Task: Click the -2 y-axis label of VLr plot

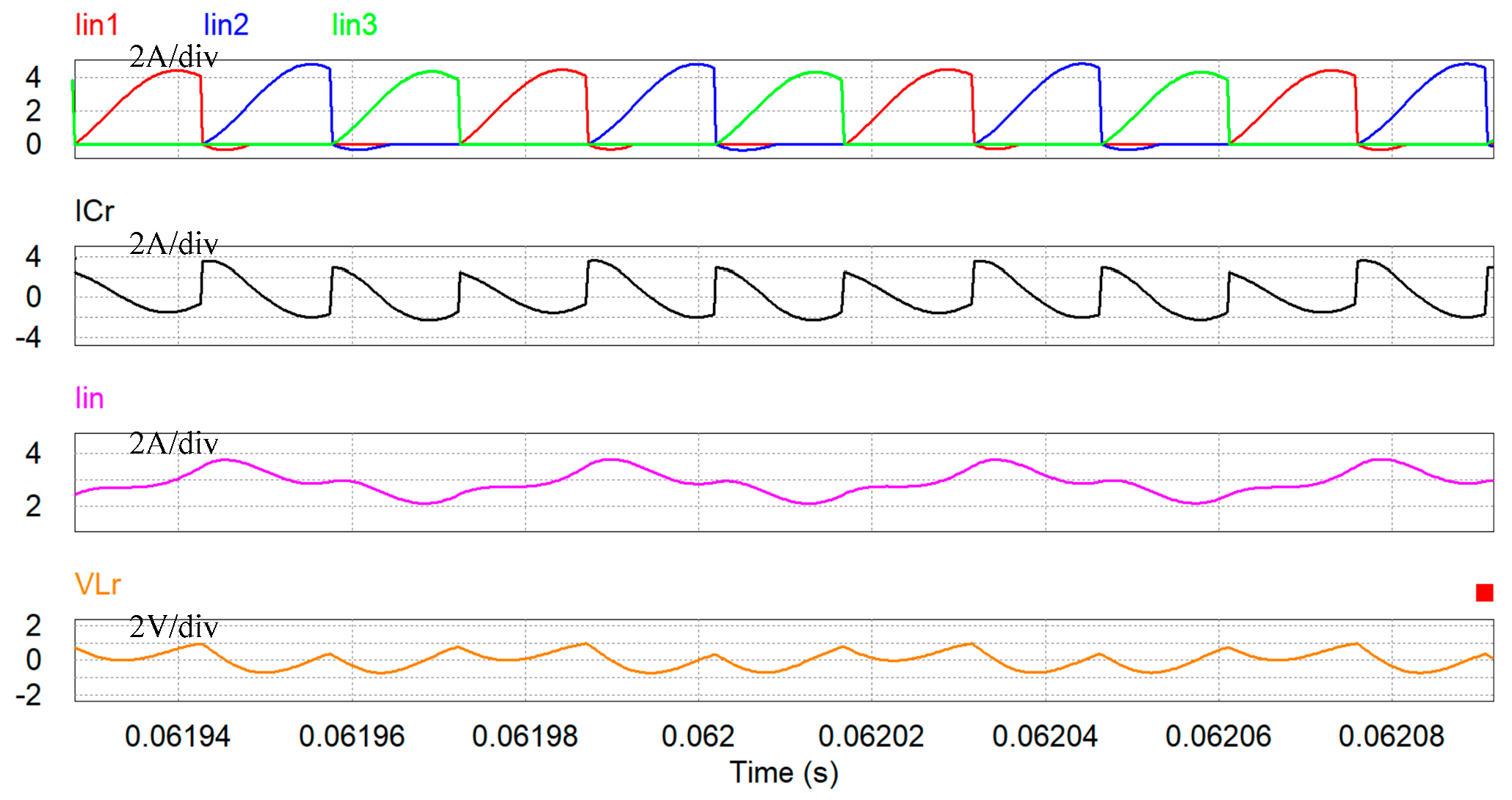Action: (x=29, y=695)
